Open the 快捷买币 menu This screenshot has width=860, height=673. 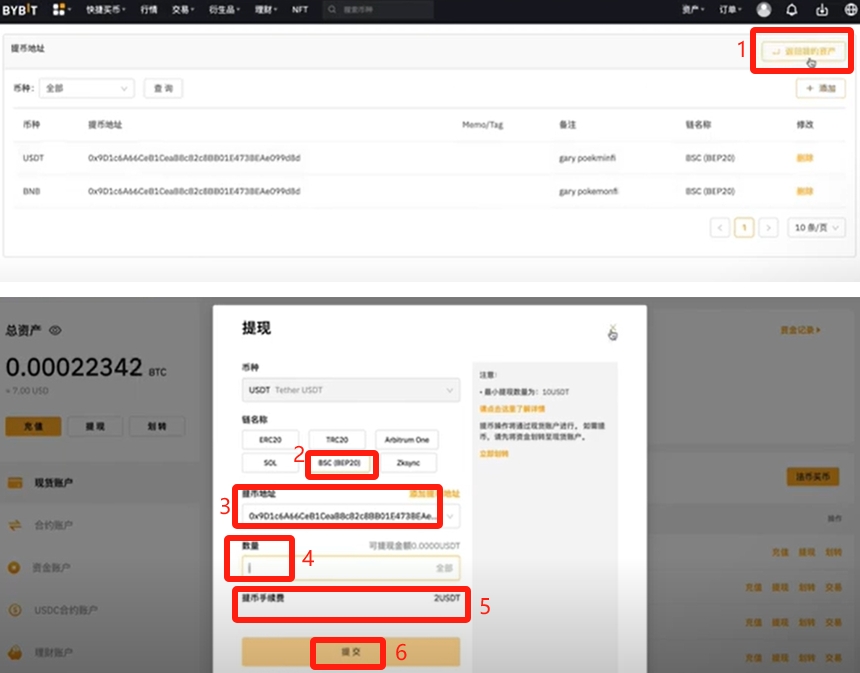[x=106, y=9]
